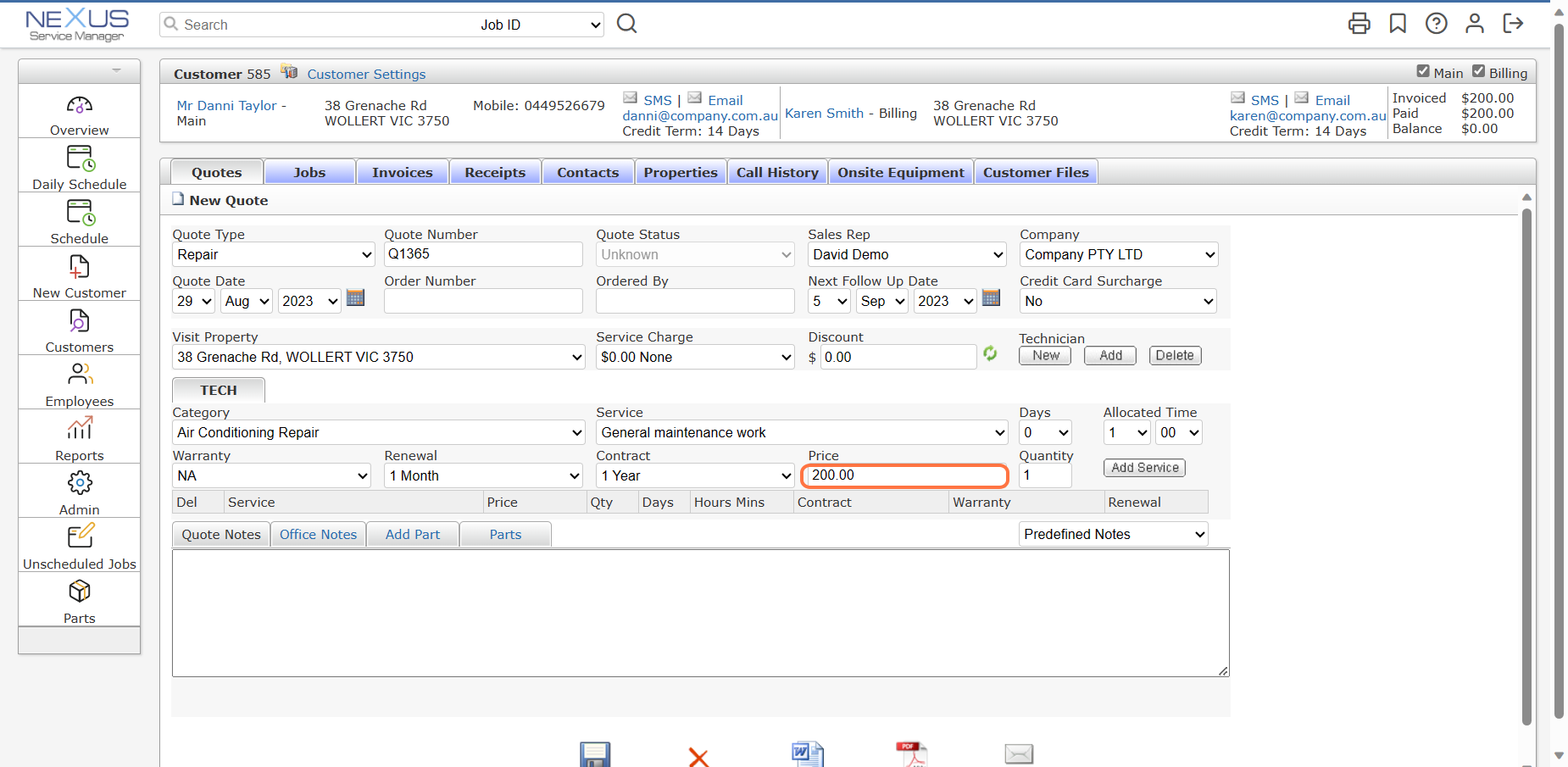The width and height of the screenshot is (1568, 767).
Task: Click the green refresh discount icon
Action: pos(990,353)
